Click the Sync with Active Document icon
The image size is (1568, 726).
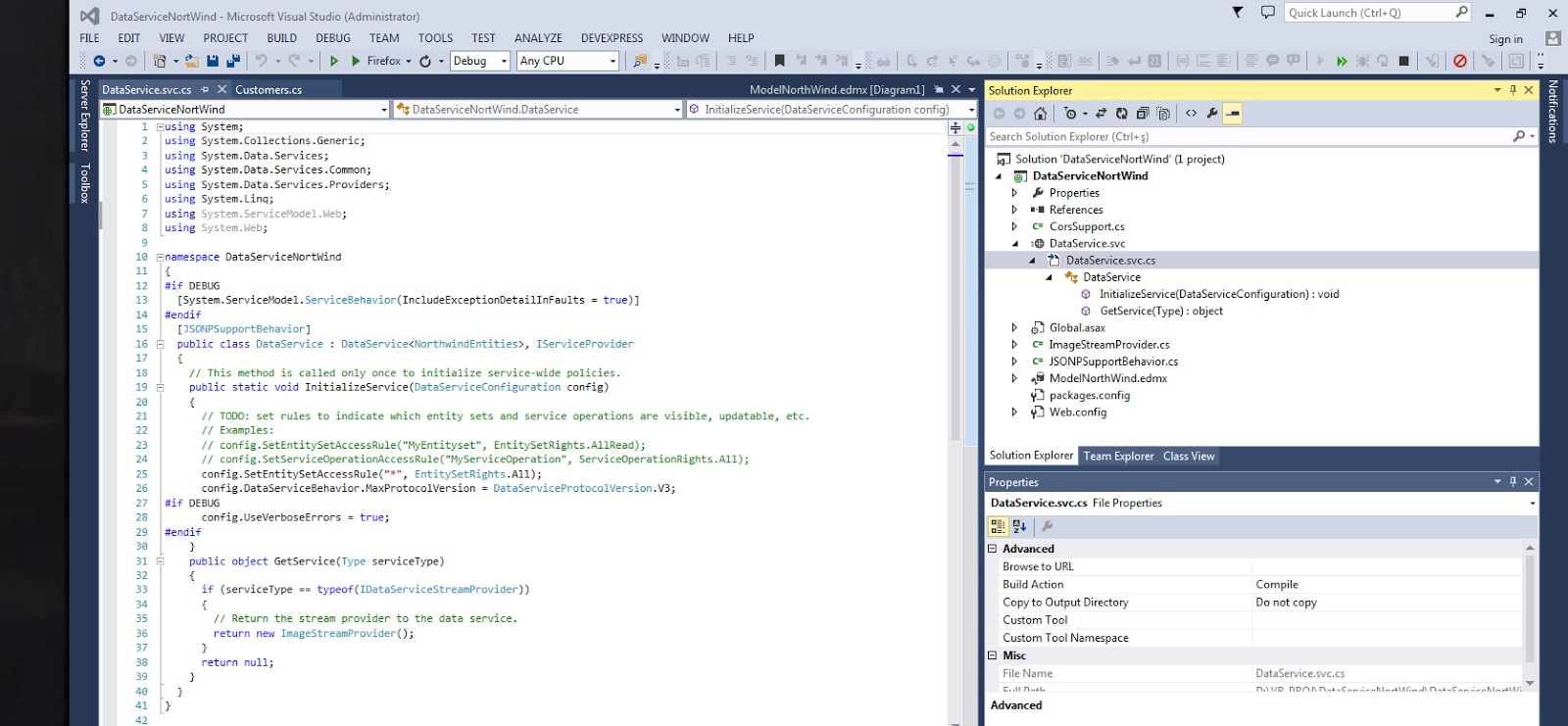coord(1101,114)
